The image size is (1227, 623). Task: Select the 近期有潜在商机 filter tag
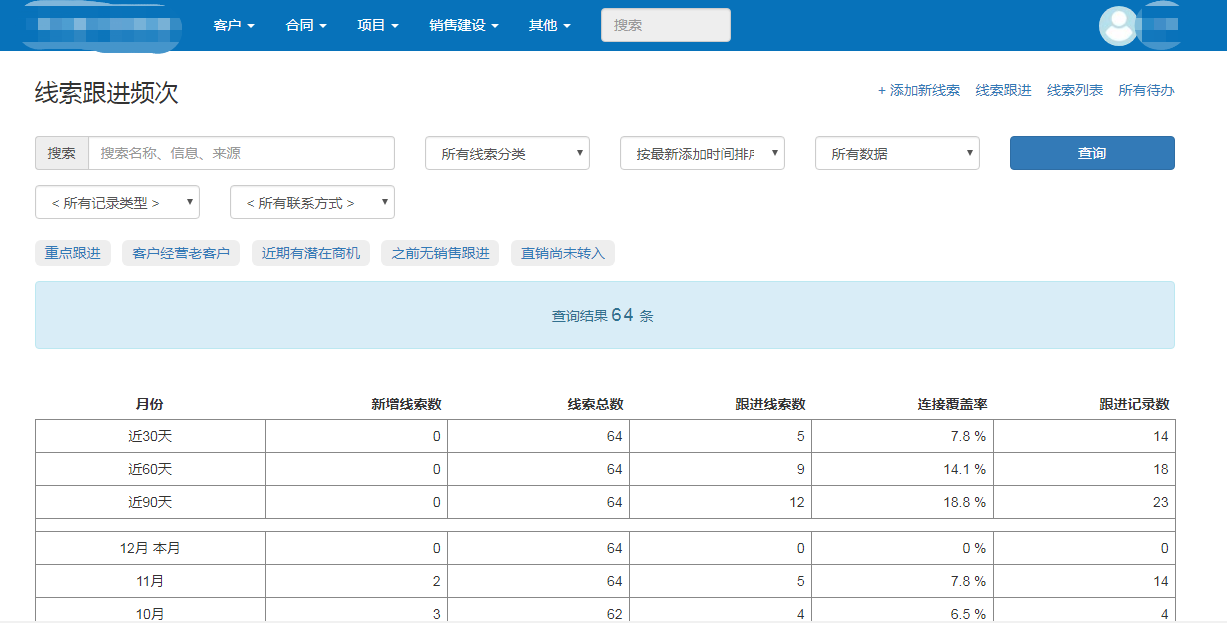(310, 253)
